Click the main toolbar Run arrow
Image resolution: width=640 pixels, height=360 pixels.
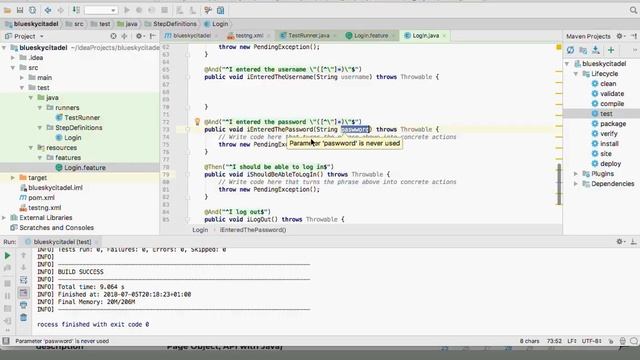click(x=127, y=10)
